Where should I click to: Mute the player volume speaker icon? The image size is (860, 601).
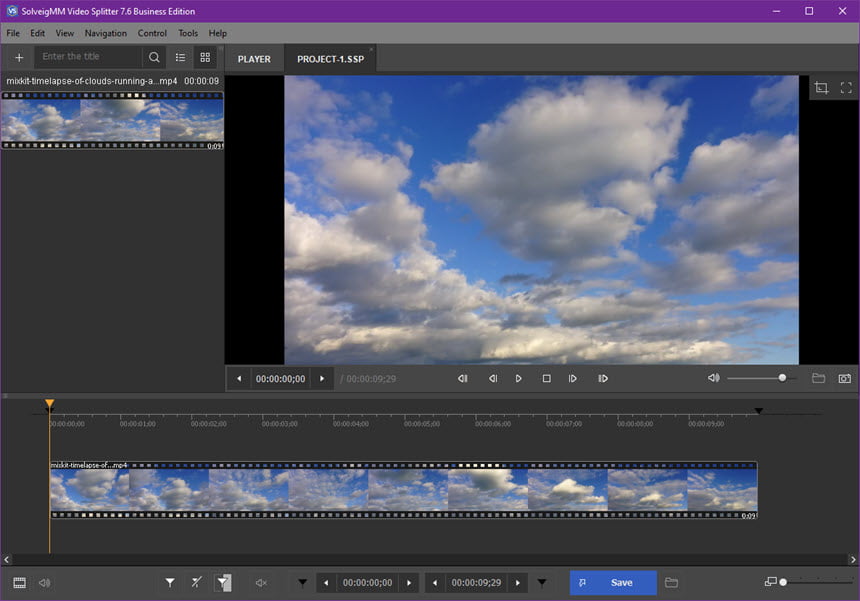(x=714, y=378)
